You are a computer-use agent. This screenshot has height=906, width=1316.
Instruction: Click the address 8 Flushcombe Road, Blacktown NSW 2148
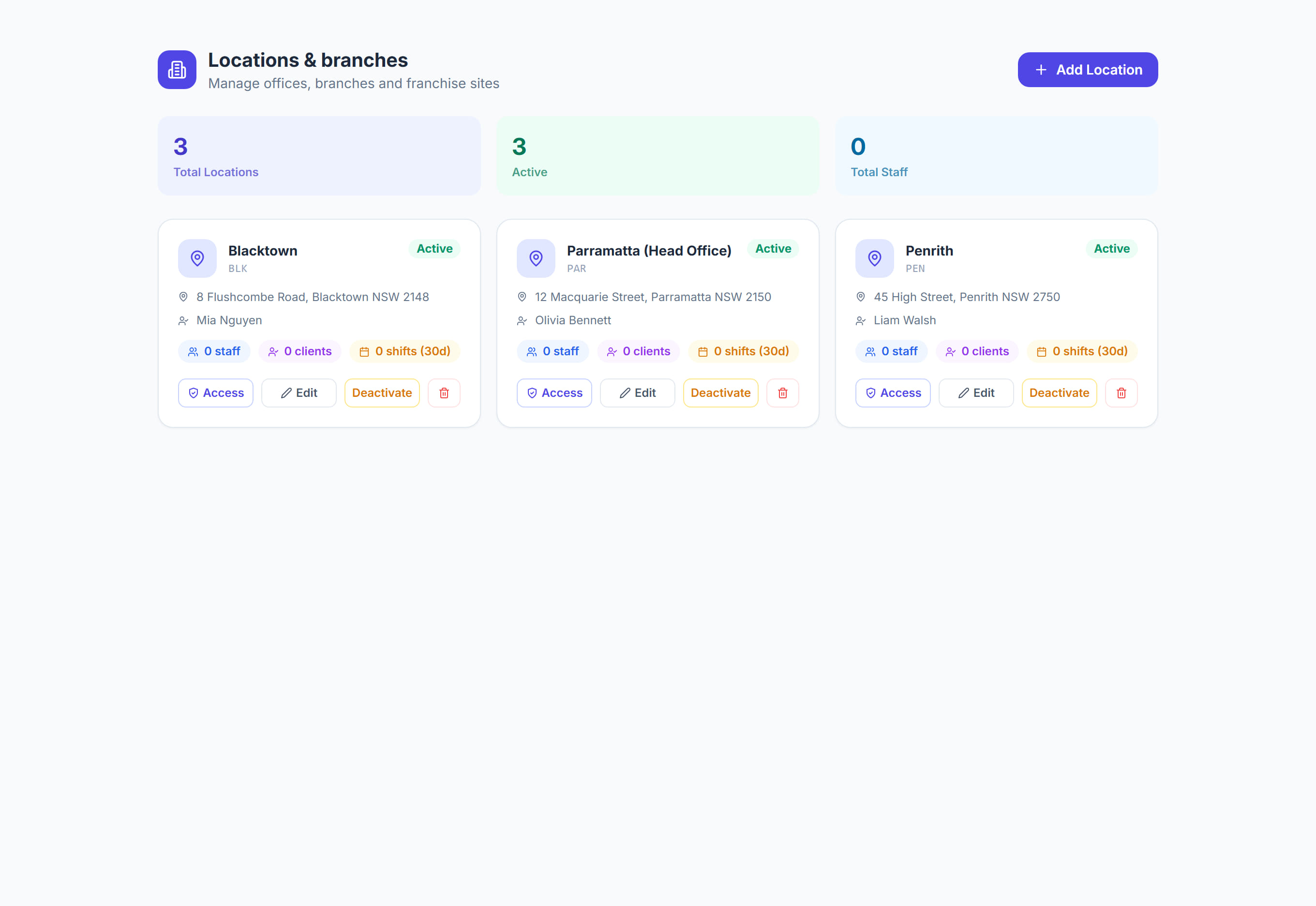click(313, 297)
